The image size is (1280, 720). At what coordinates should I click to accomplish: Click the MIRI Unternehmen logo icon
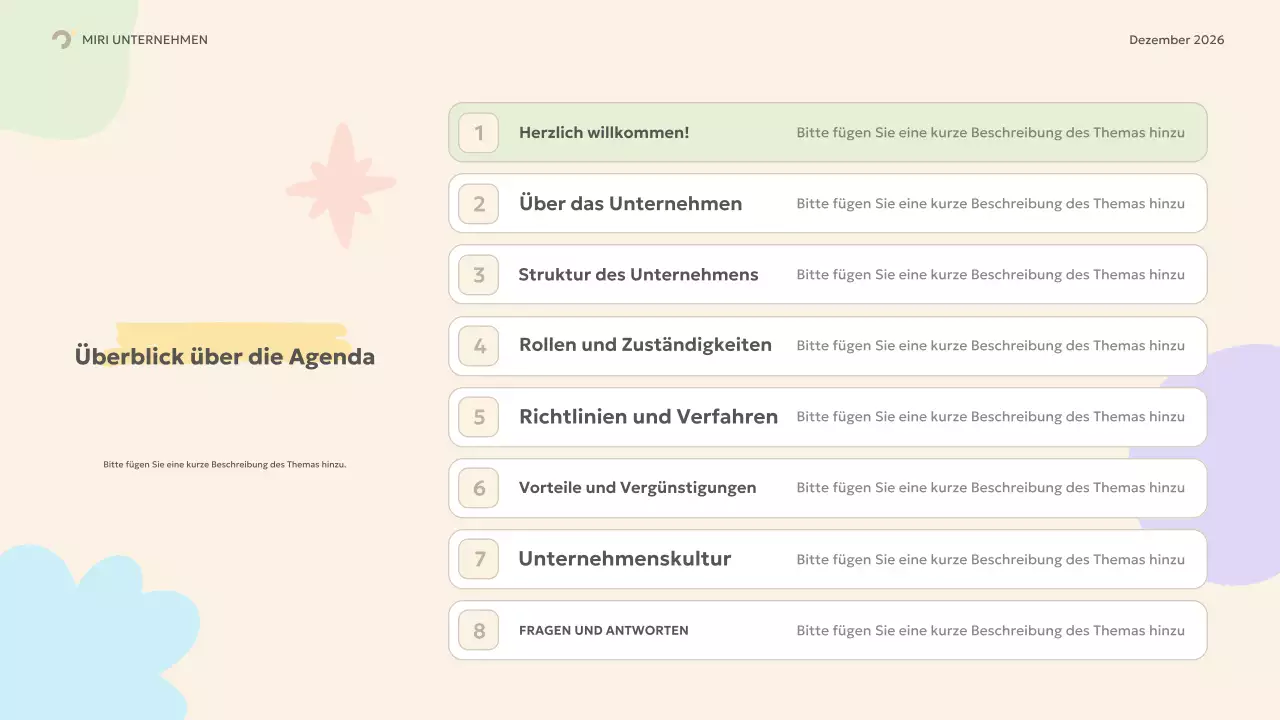pyautogui.click(x=62, y=40)
